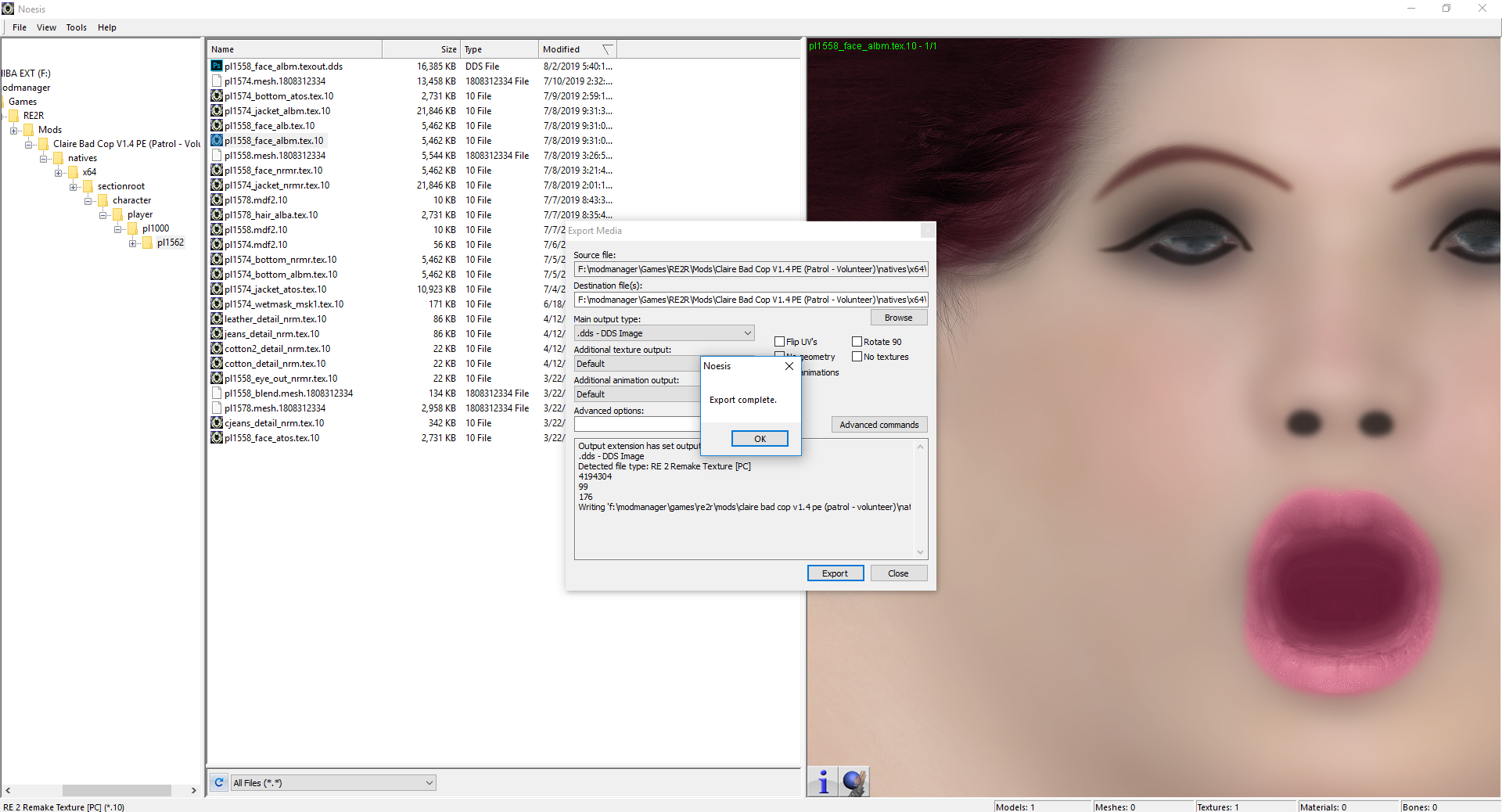
Task: Click the icon next to leather_detail_nrm.tex.10
Action: point(217,319)
